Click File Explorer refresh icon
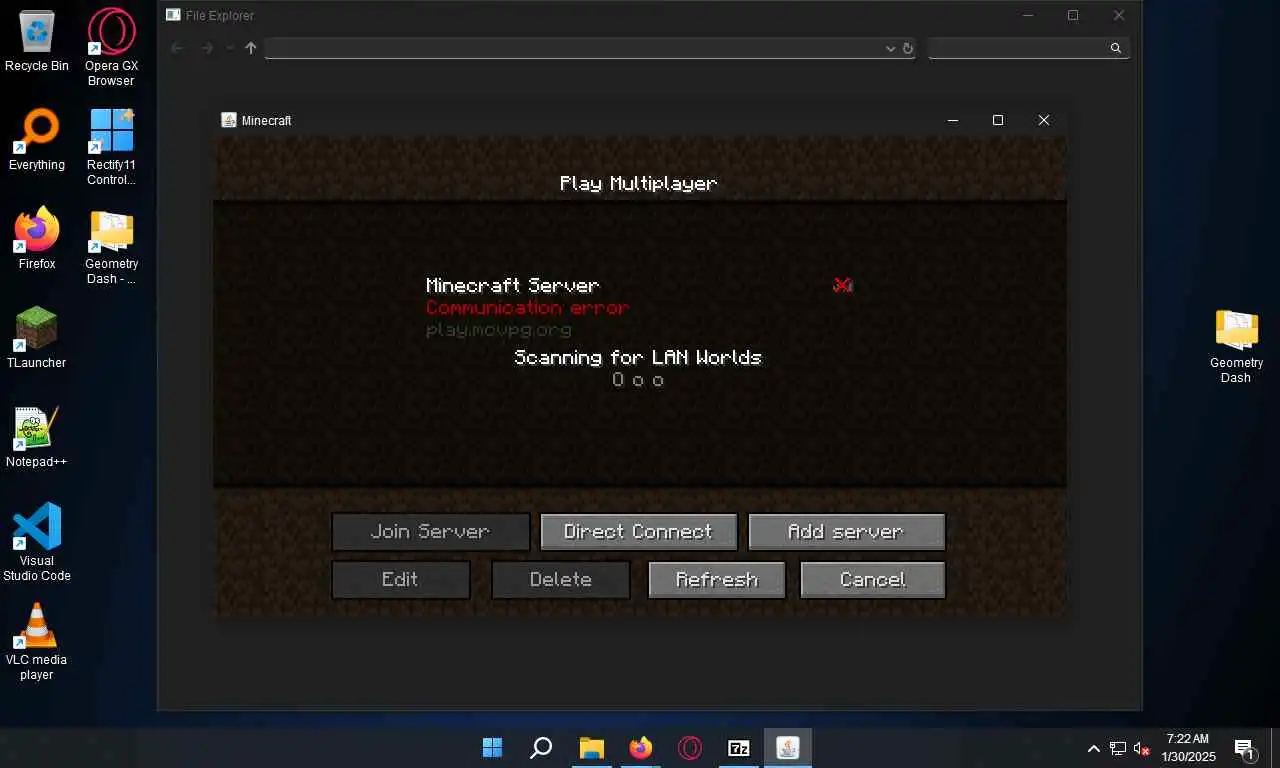 [x=908, y=48]
